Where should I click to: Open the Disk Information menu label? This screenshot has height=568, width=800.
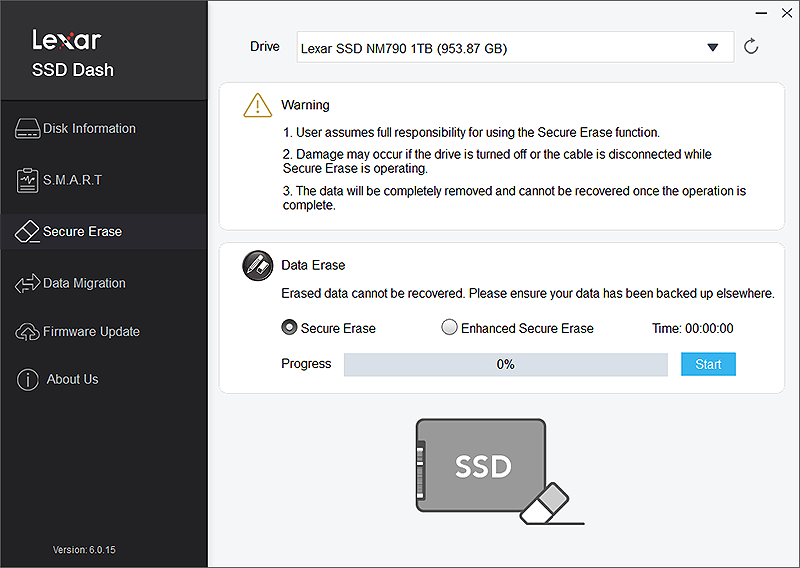[89, 128]
